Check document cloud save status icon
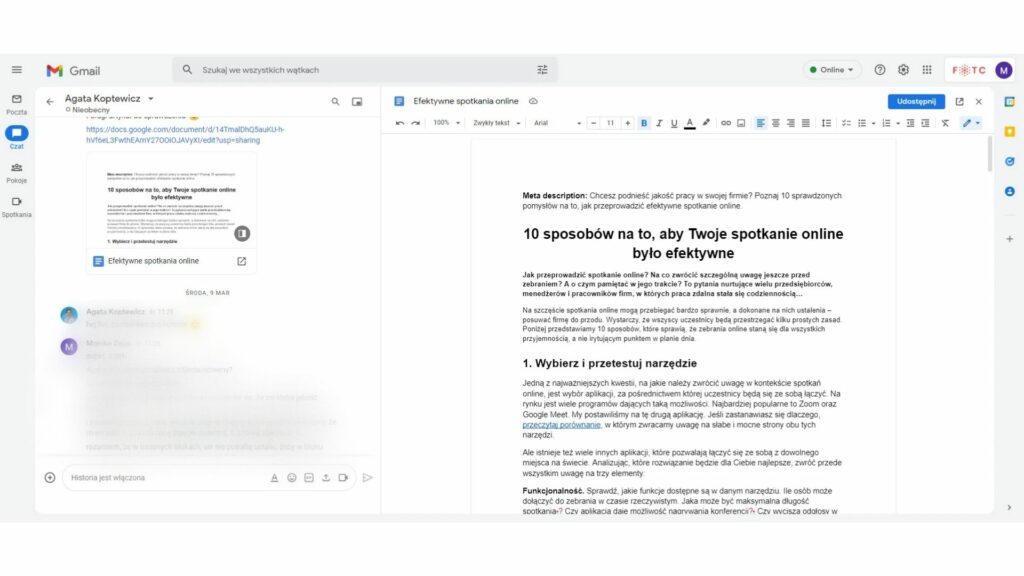1024x576 pixels. point(533,101)
